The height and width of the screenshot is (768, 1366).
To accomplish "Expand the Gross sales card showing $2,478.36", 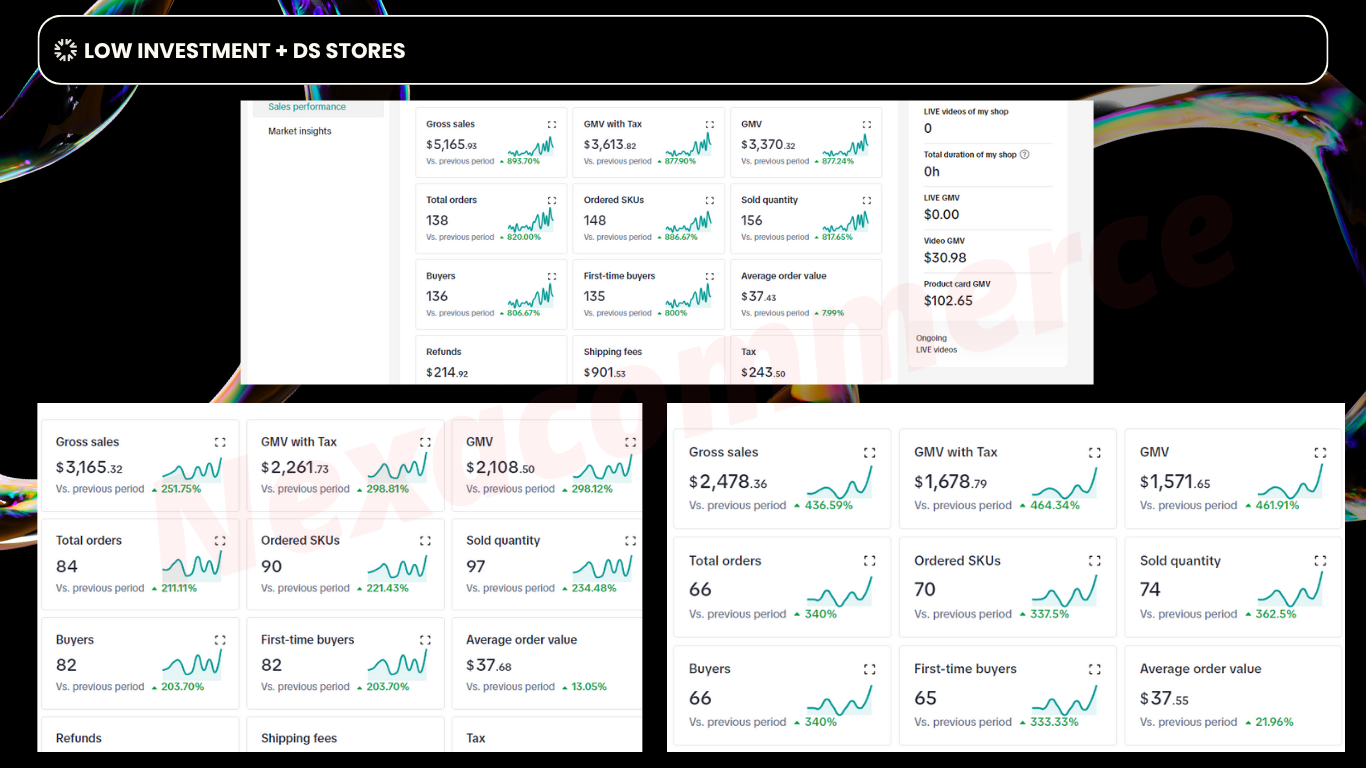I will 869,453.
